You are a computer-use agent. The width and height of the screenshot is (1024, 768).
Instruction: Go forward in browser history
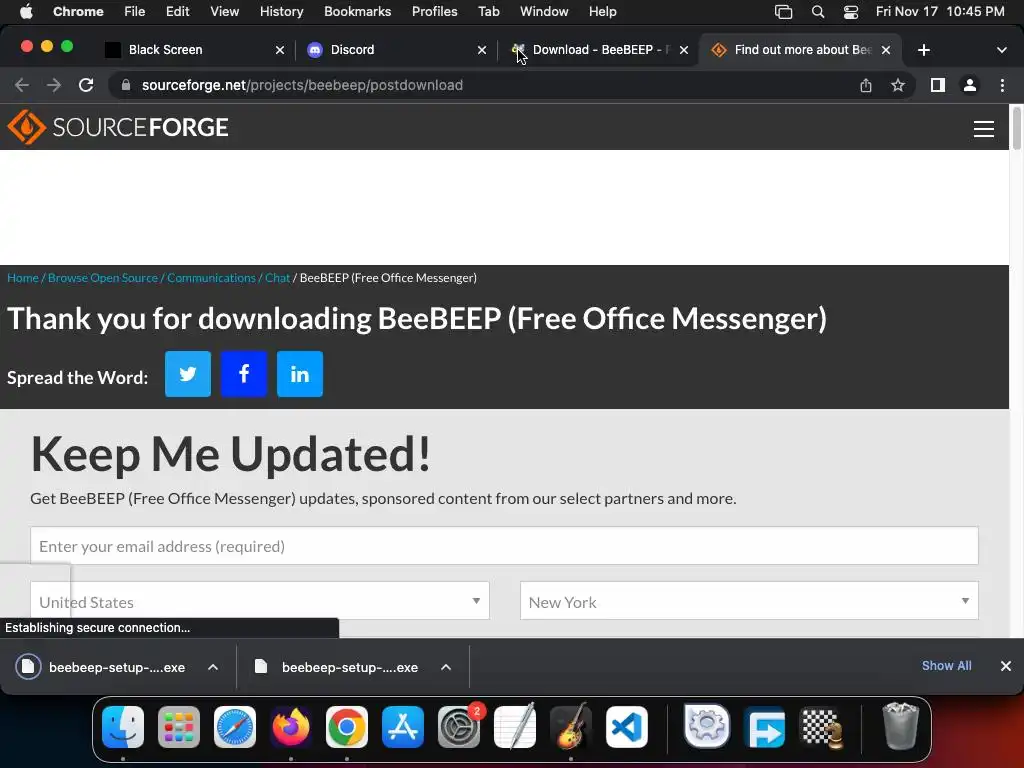54,85
